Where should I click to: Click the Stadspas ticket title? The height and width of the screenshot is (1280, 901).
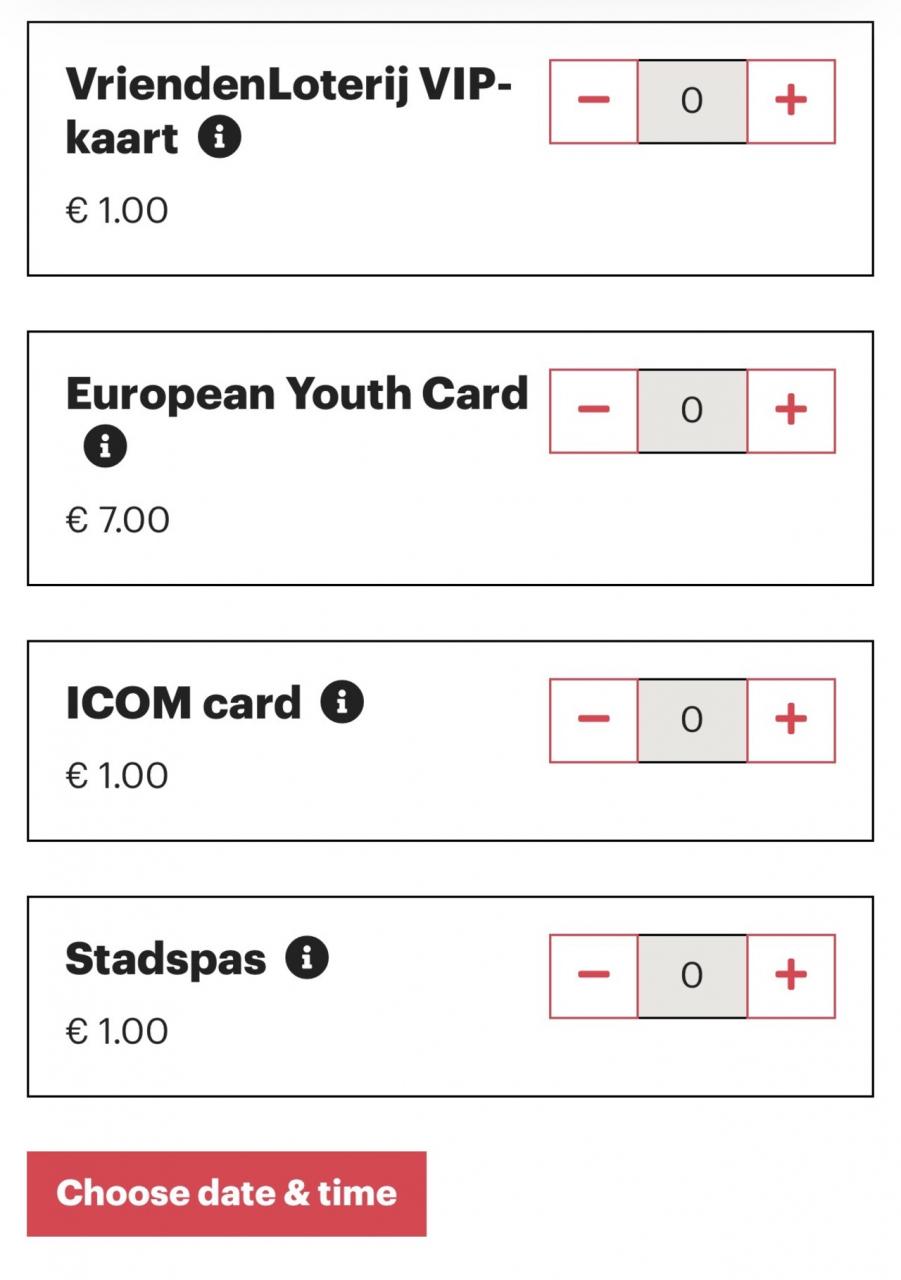coord(166,960)
